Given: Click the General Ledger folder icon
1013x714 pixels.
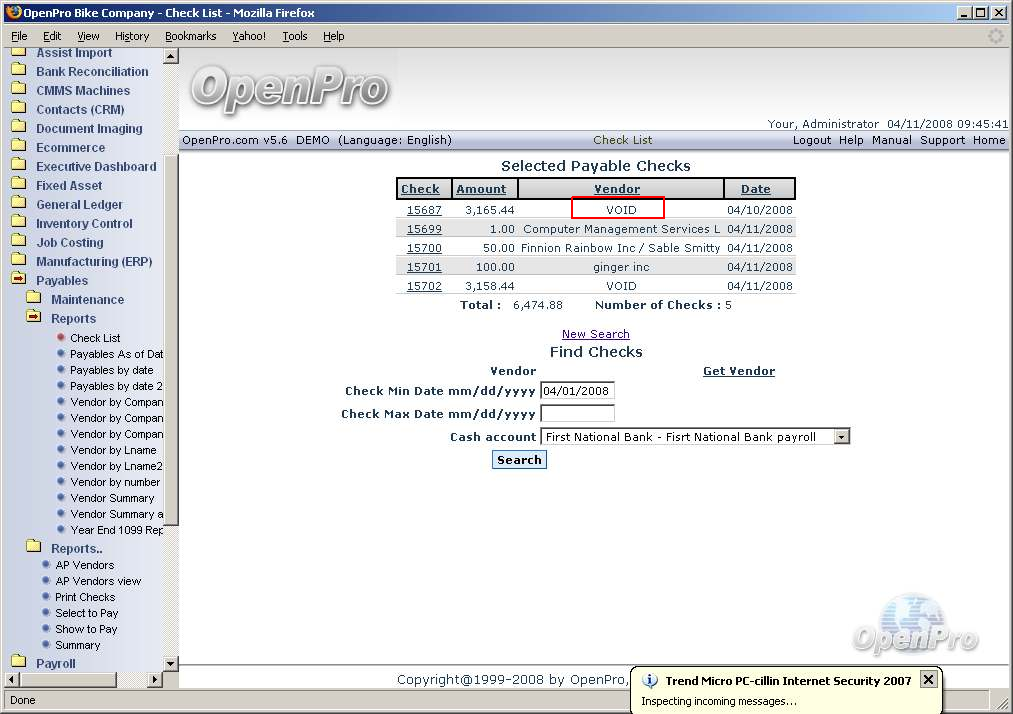Looking at the screenshot, I should point(18,205).
